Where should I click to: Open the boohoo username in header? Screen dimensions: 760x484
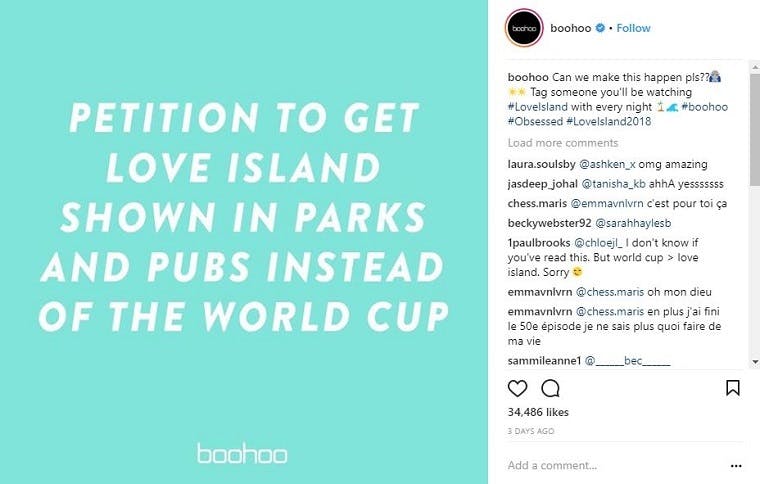tap(571, 28)
